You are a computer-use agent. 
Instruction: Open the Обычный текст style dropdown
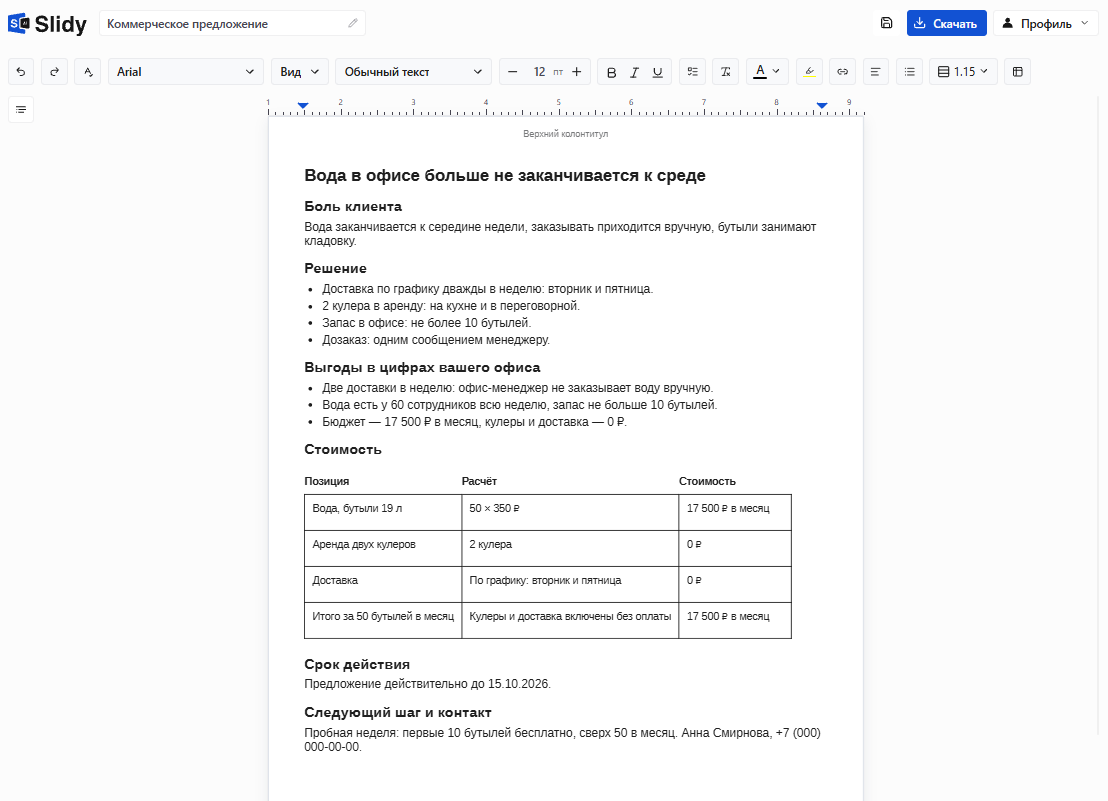pyautogui.click(x=413, y=71)
